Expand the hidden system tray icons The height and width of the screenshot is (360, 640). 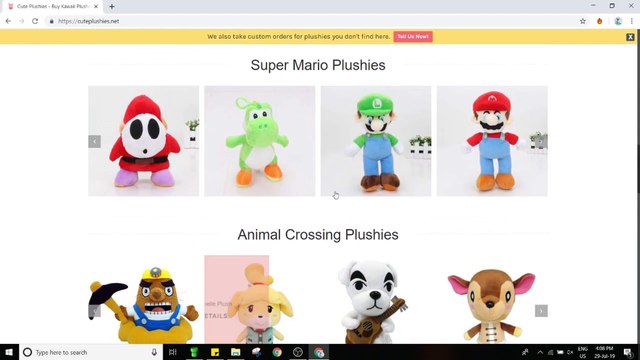(x=540, y=352)
